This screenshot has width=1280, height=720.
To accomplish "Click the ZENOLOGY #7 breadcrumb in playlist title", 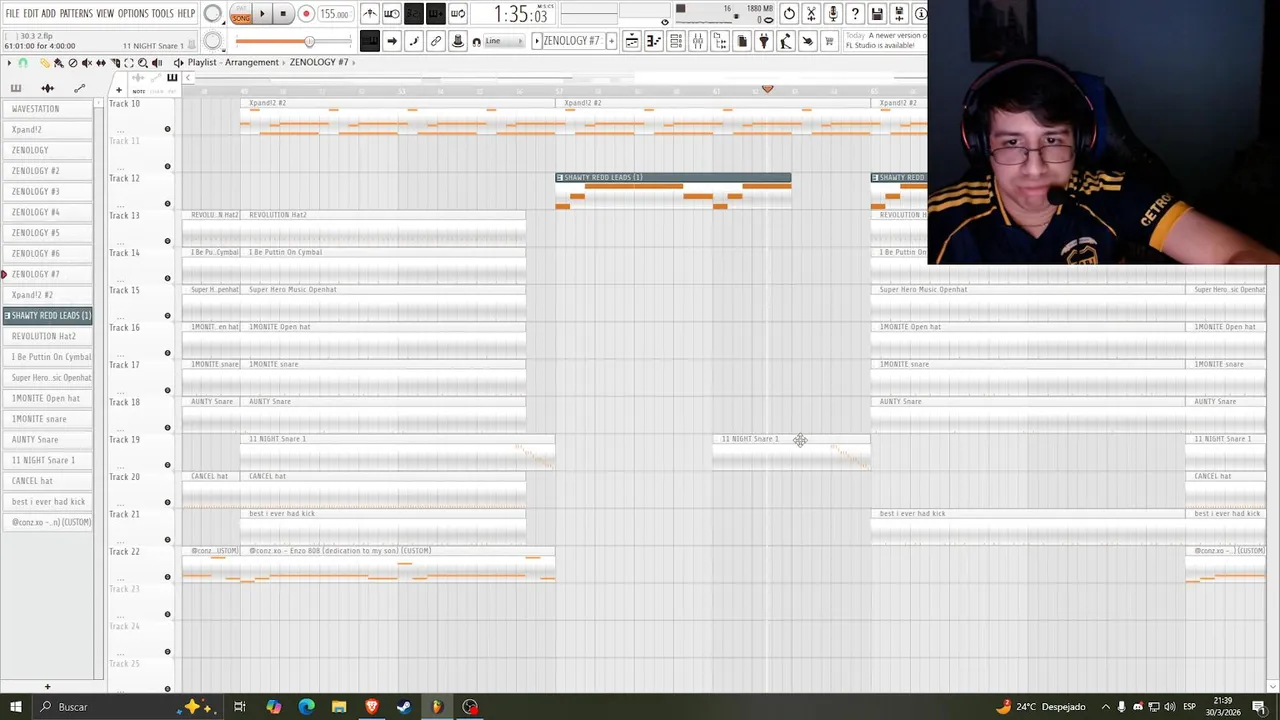I will tap(319, 62).
